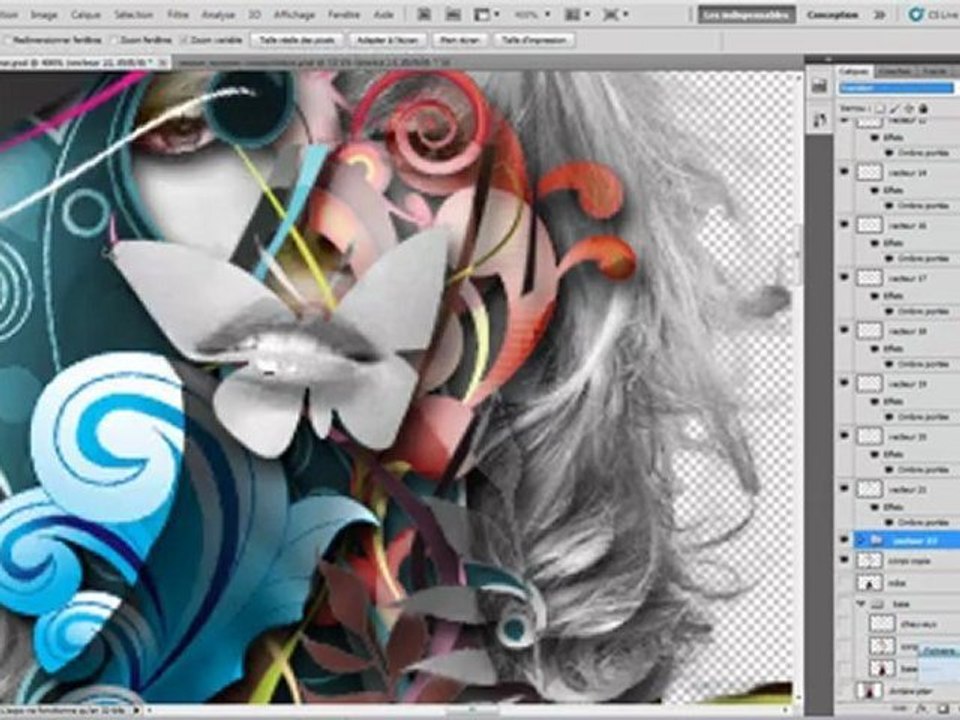Open the Calque menu
Viewport: 960px width, 720px height.
click(x=86, y=14)
